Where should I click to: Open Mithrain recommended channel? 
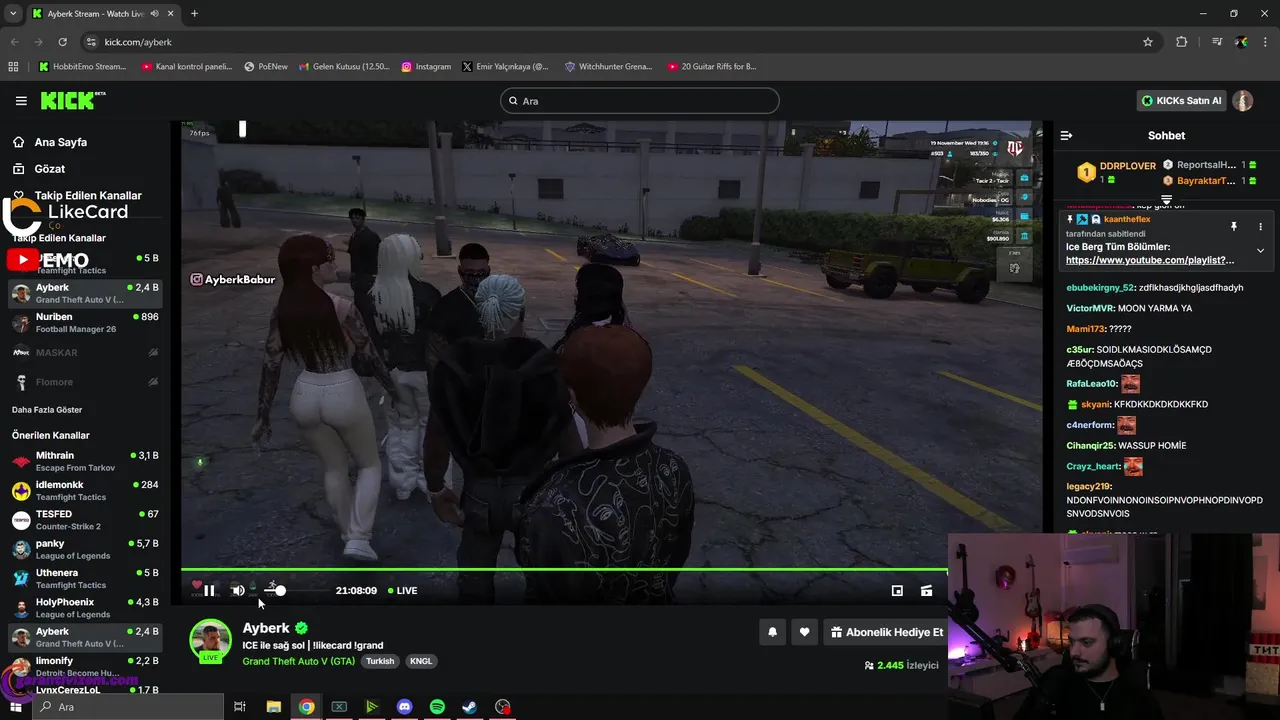click(x=85, y=461)
